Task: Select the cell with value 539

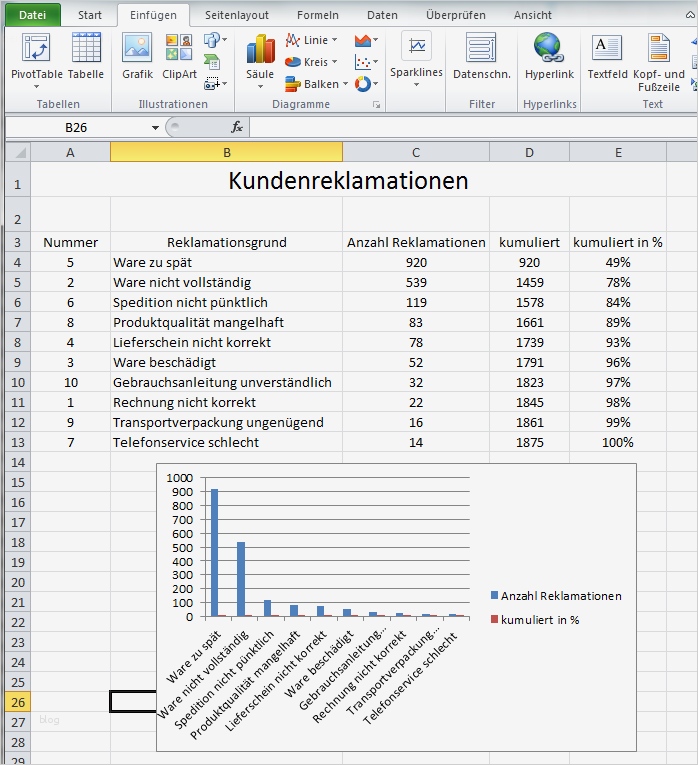Action: 416,282
